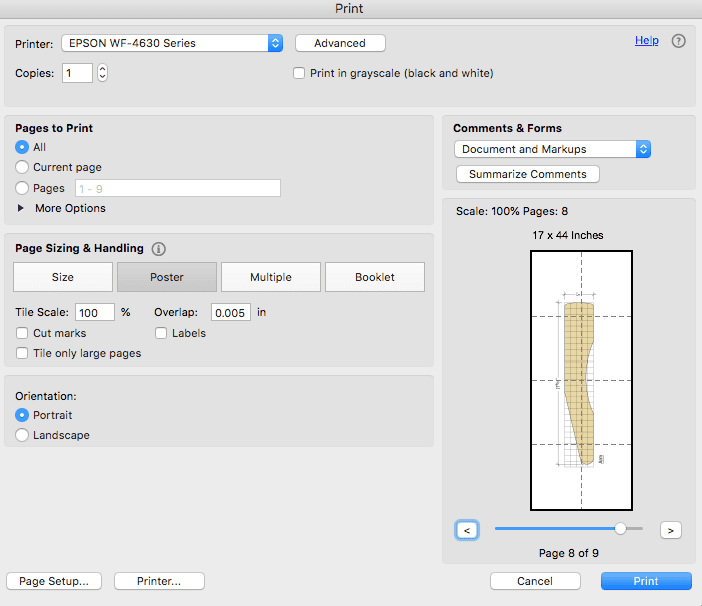Click the Print button
This screenshot has height=606, width=702.
point(646,581)
